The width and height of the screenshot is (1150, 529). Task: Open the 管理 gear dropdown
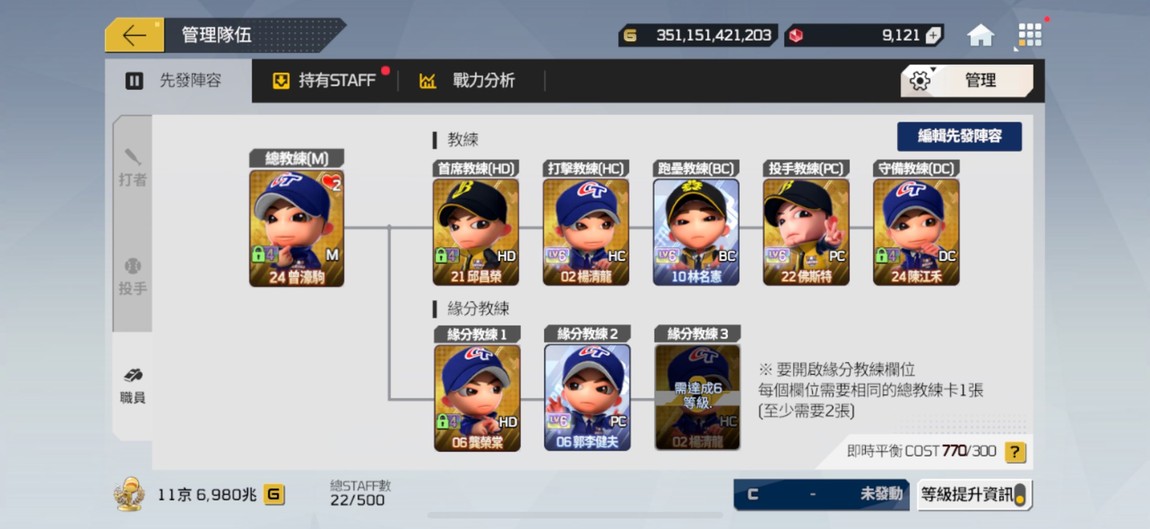(967, 81)
